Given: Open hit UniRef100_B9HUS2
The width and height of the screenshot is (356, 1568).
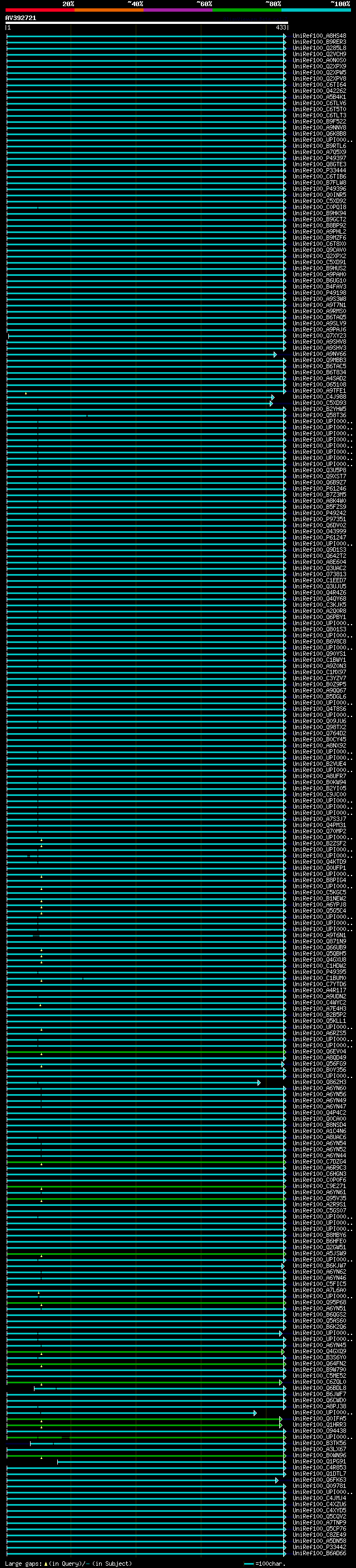Looking at the screenshot, I should tap(319, 269).
